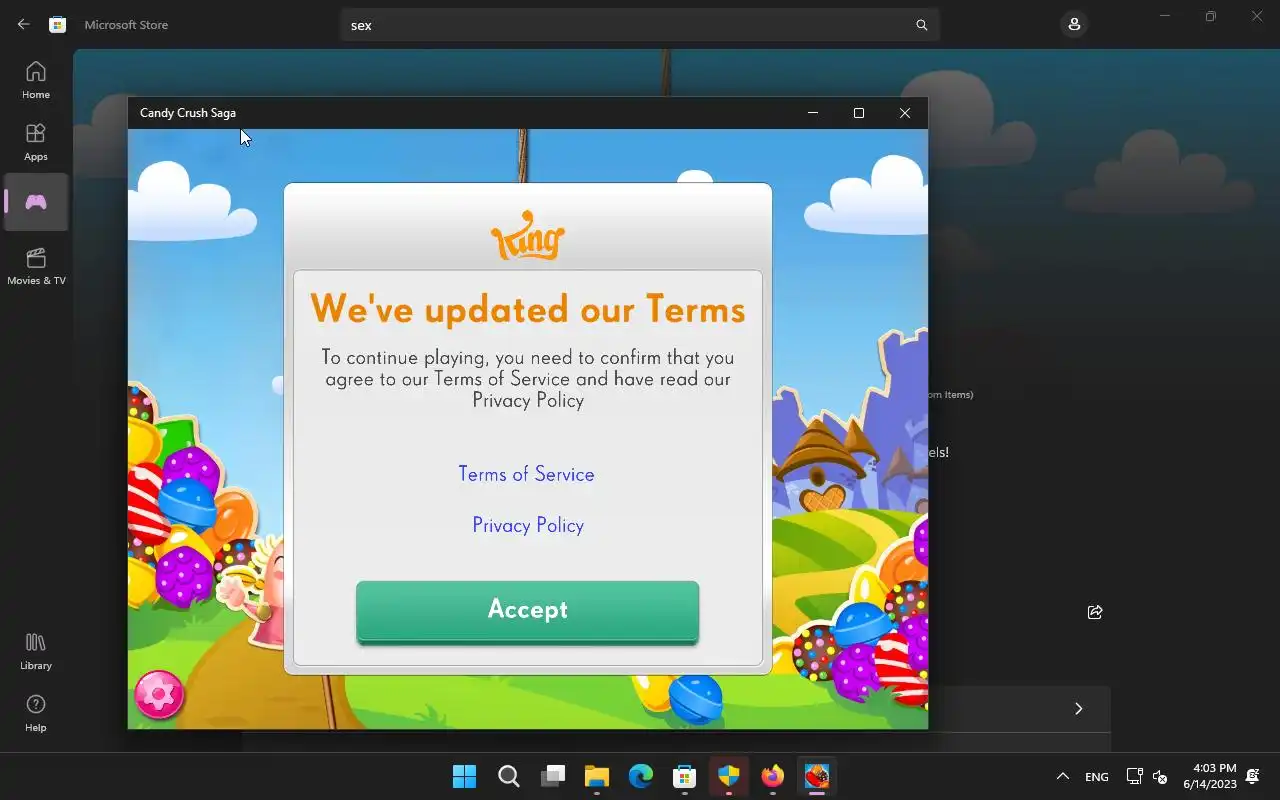Viewport: 1280px width, 800px height.
Task: Click the pink flower settings icon
Action: [x=159, y=694]
